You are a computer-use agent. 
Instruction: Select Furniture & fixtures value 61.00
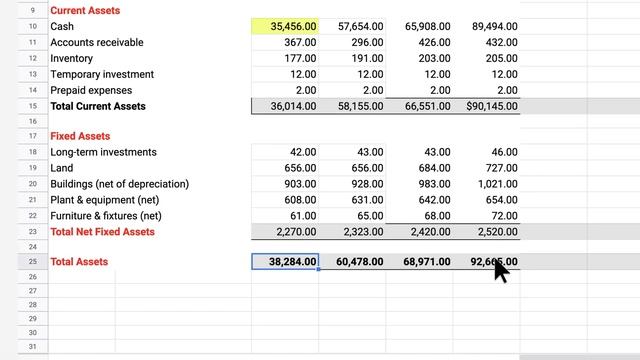tap(303, 216)
